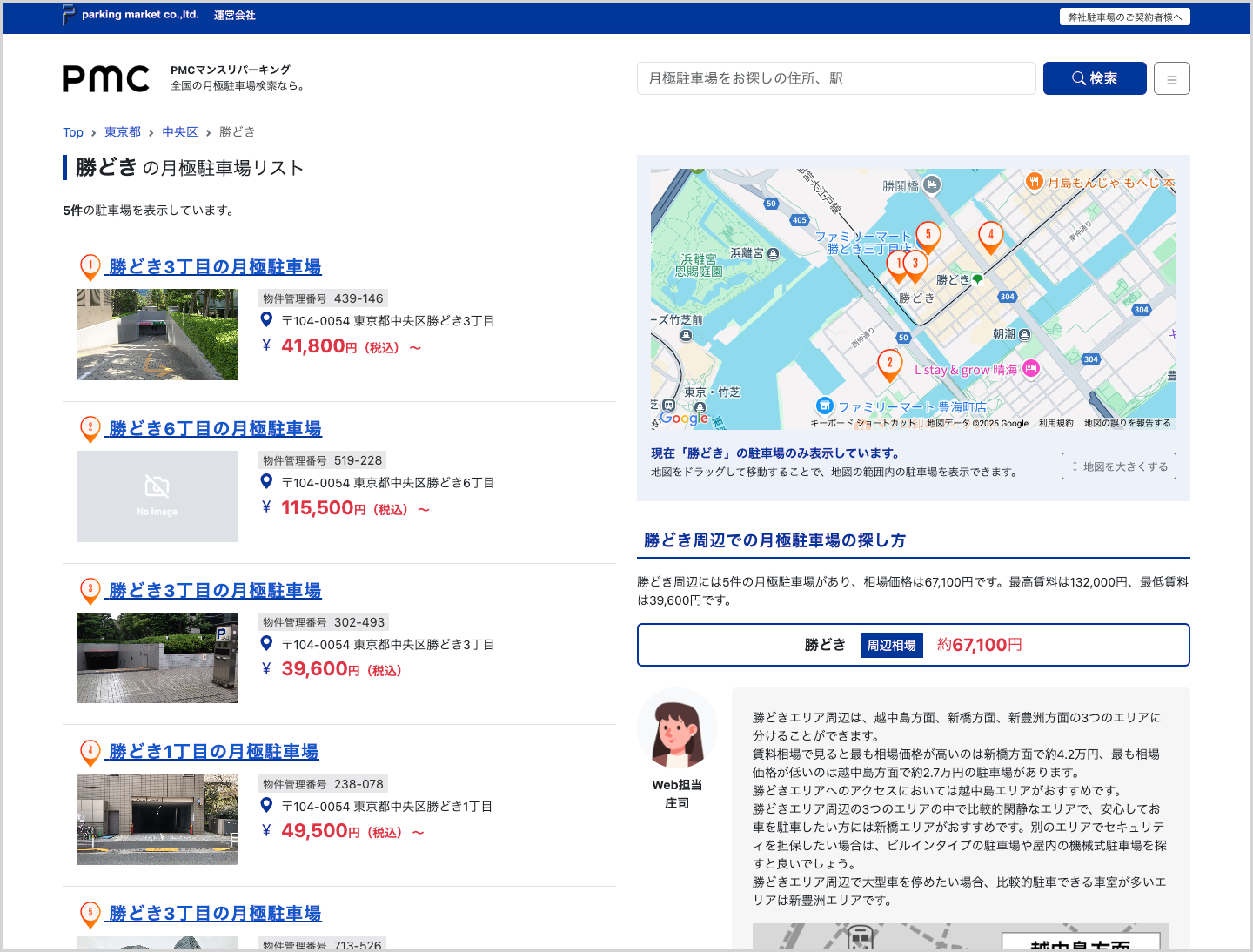Click the 地図を大きくする button
Screen dimensions: 1253x952
[1119, 466]
